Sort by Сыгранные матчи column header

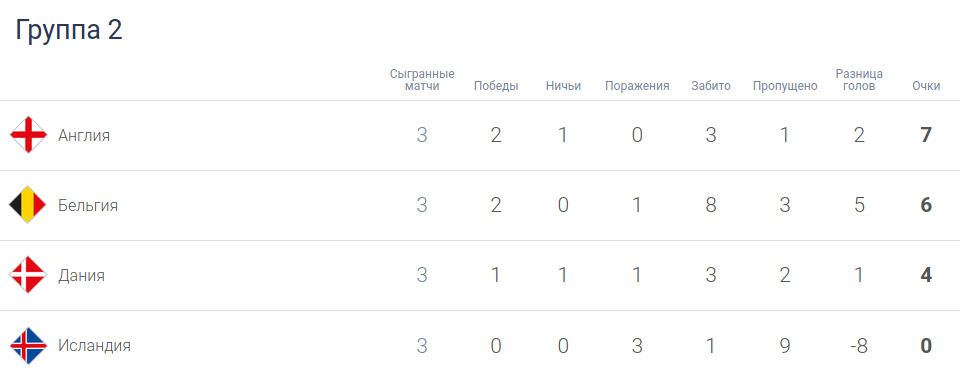422,80
